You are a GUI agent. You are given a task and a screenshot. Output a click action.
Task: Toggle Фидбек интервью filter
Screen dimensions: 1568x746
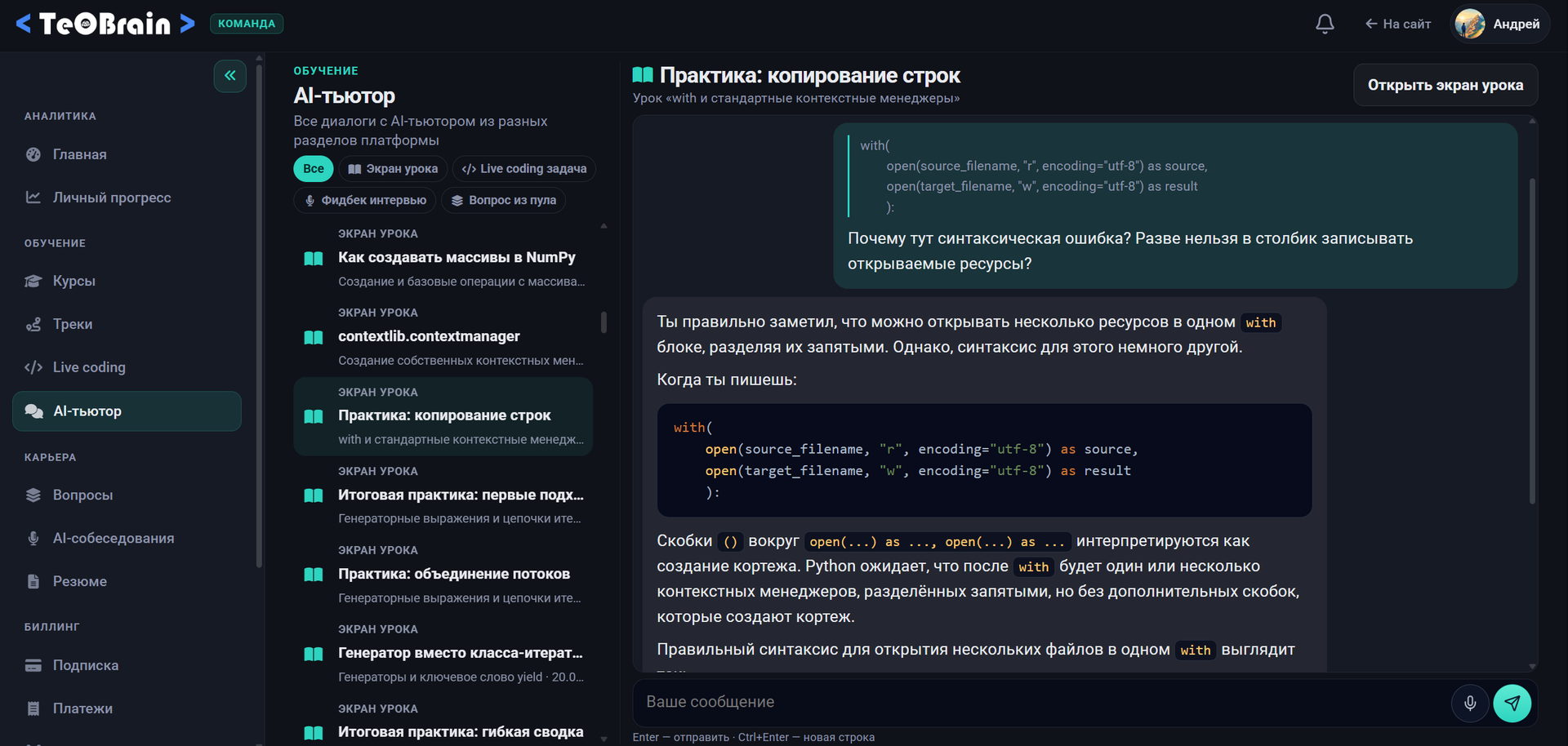(x=365, y=200)
